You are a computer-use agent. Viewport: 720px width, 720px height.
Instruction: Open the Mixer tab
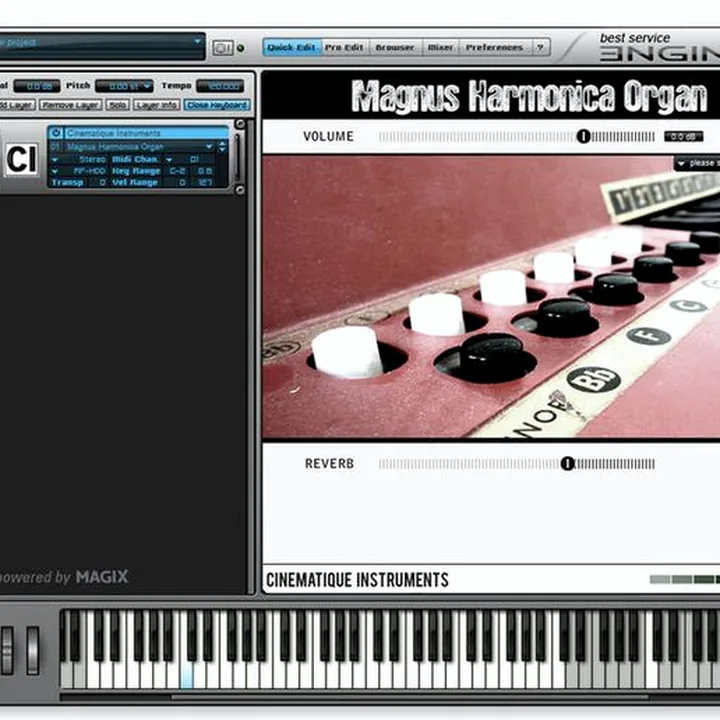(x=440, y=47)
